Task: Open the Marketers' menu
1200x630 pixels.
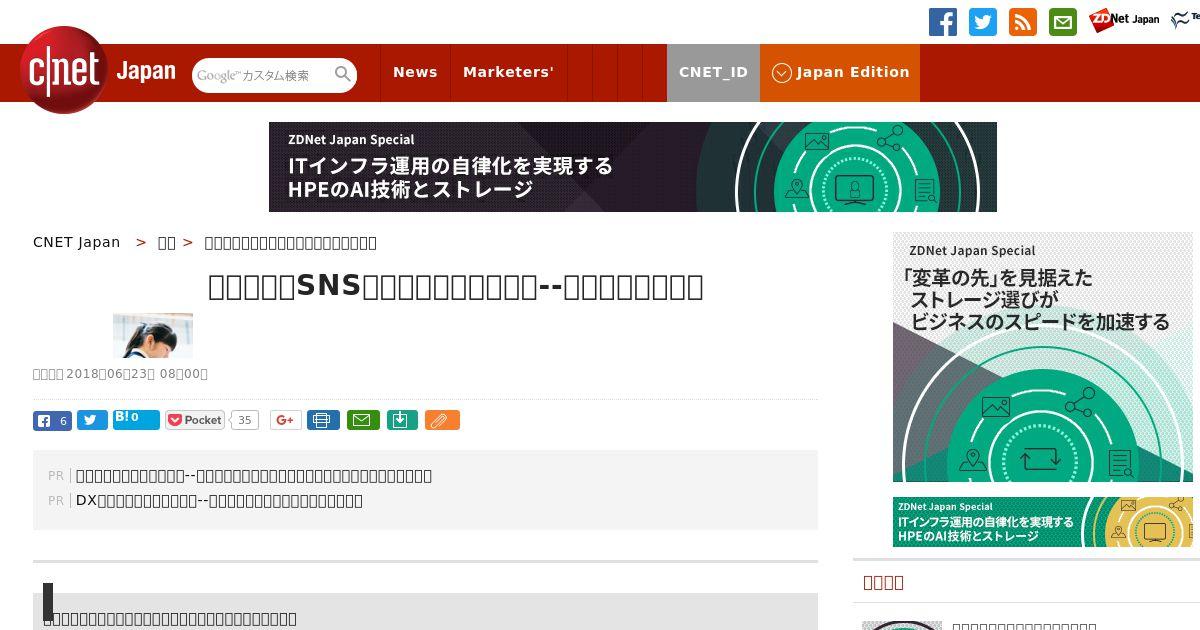Action: coord(508,73)
